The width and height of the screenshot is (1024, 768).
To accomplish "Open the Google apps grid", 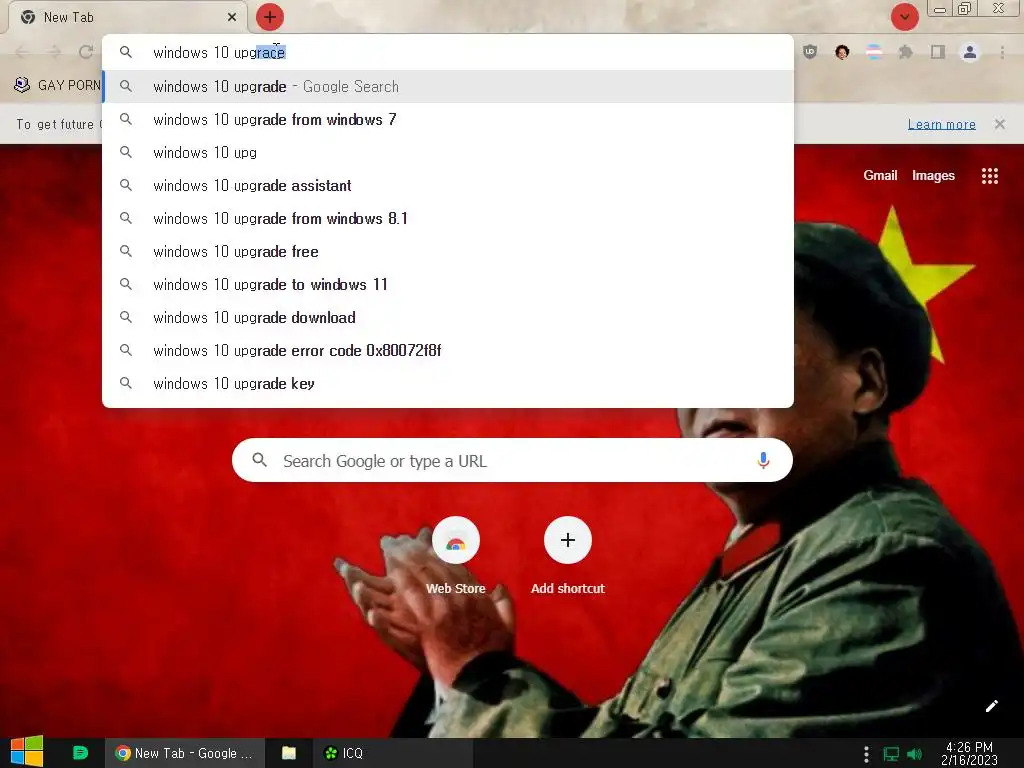I will coord(989,176).
